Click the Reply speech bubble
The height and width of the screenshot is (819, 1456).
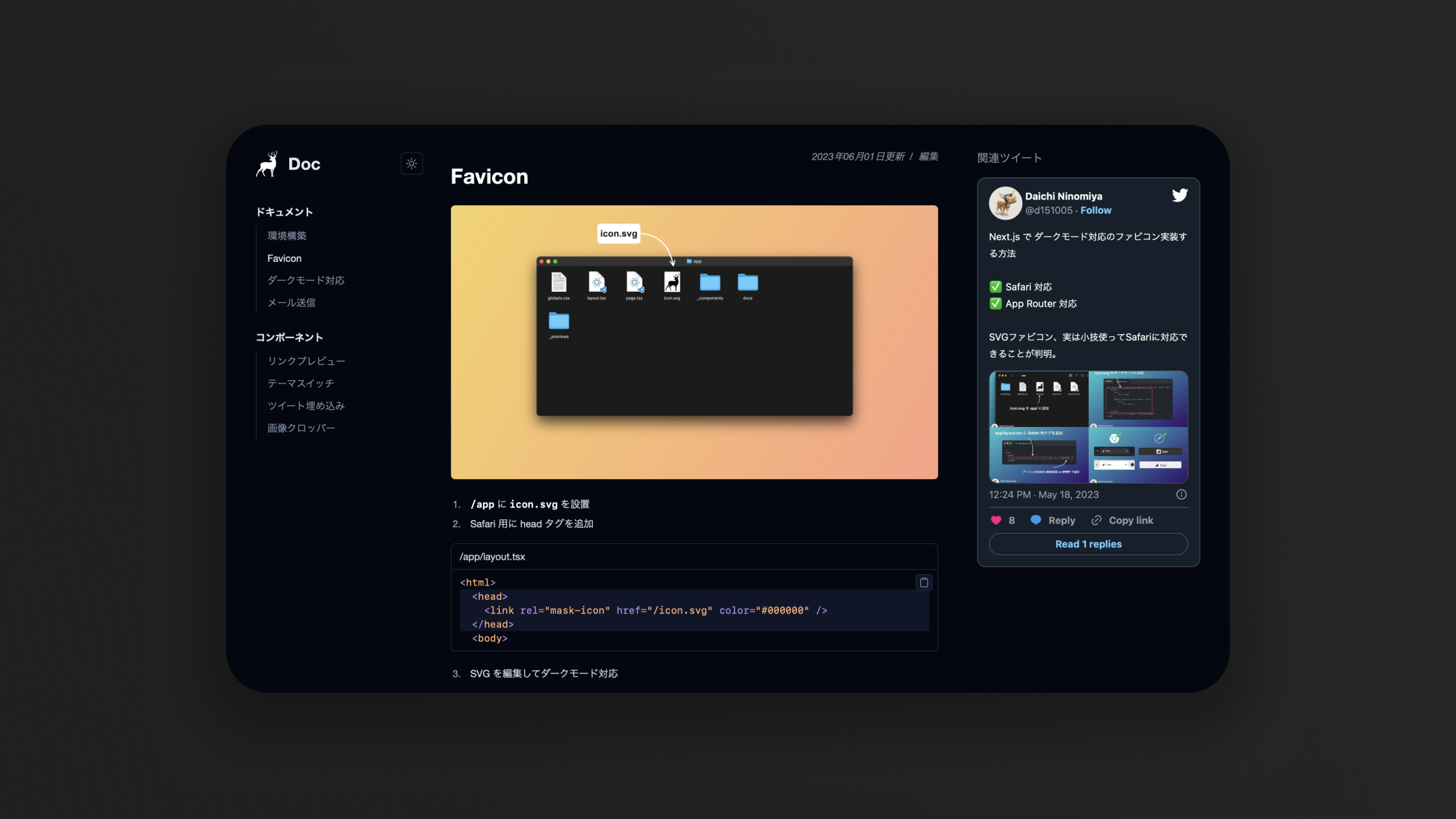coord(1036,520)
